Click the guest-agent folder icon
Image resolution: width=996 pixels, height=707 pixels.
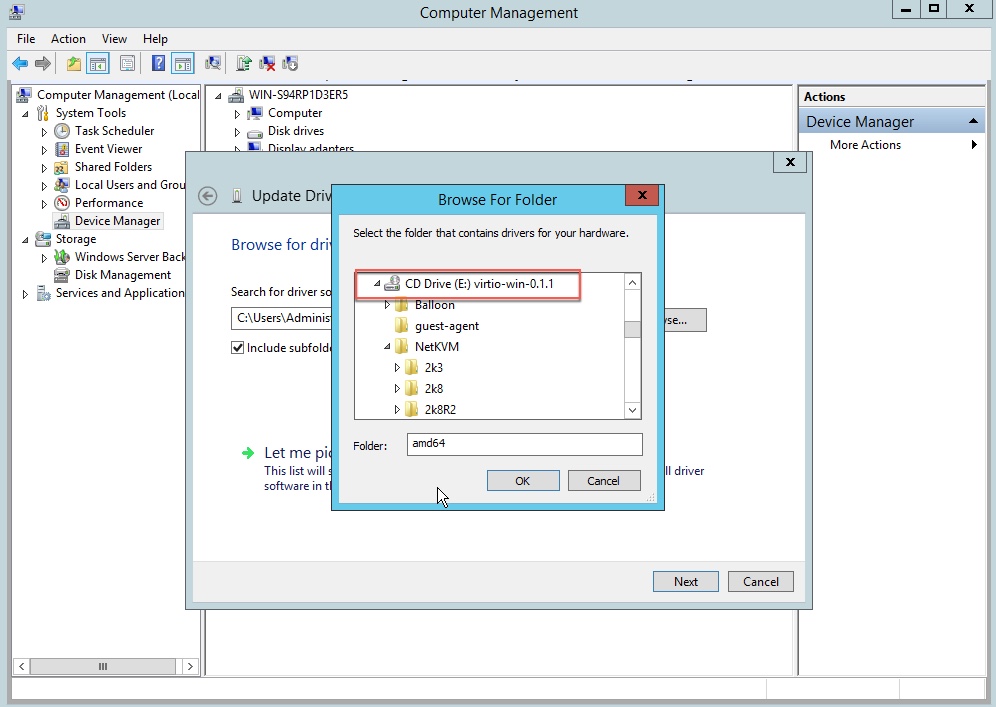click(401, 326)
